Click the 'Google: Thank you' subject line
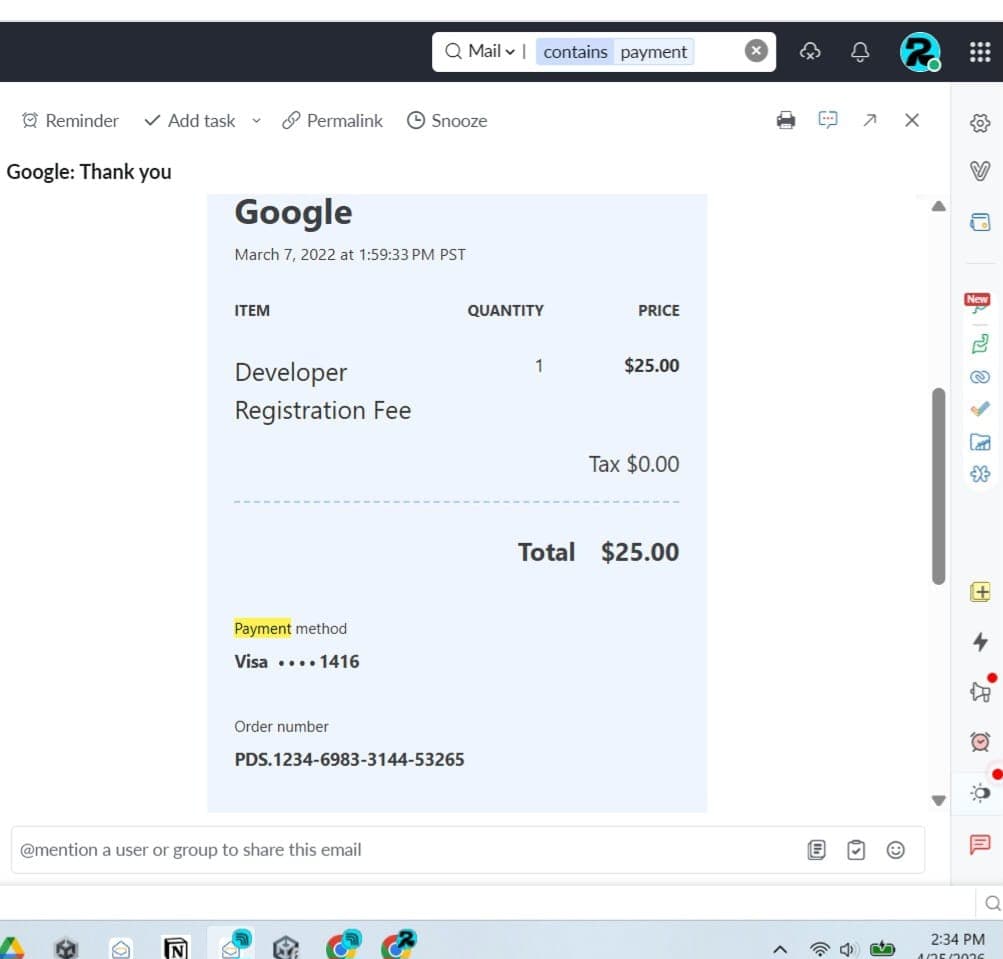The image size is (1003, 959). pos(89,171)
